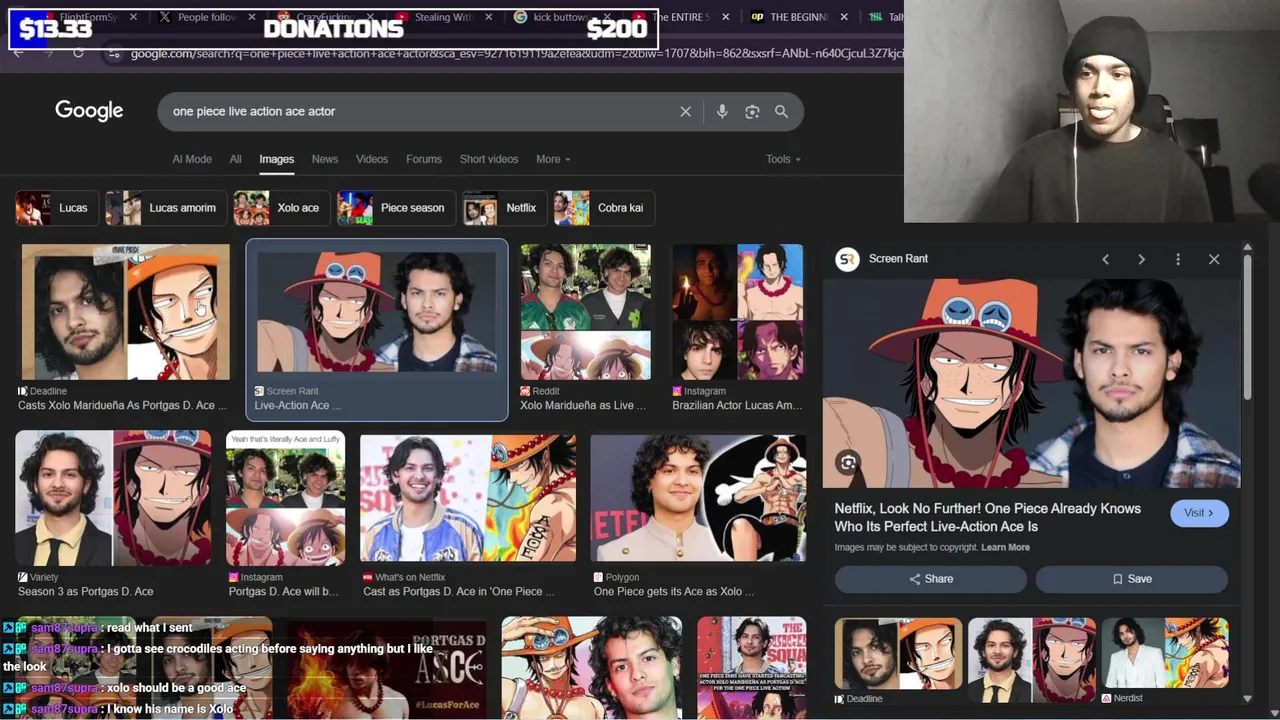This screenshot has width=1280, height=720.
Task: Filter images by Xolo ace chip
Action: click(x=281, y=208)
